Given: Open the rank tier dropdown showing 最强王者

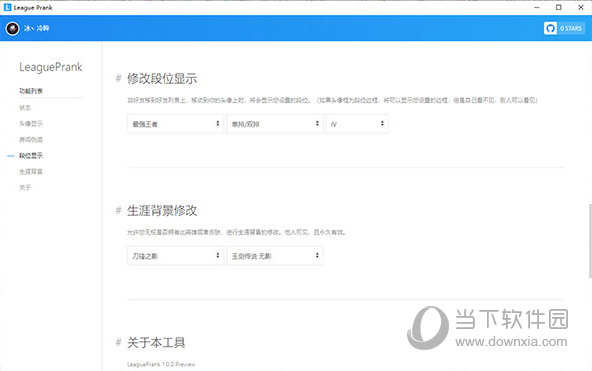Looking at the screenshot, I should tap(176, 124).
